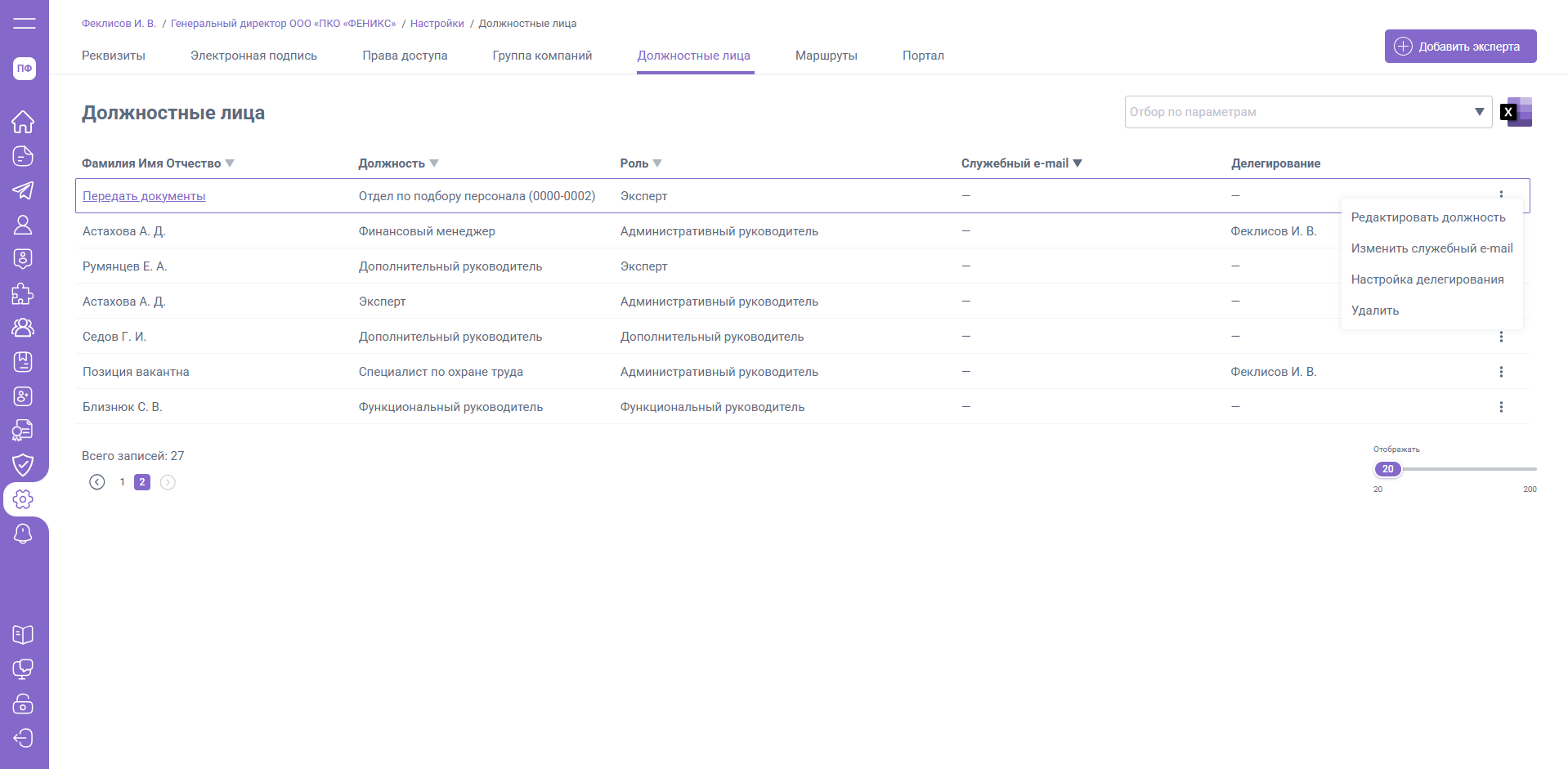
Task: Open Феклисов И. В. breadcrumb link
Action: (x=119, y=24)
